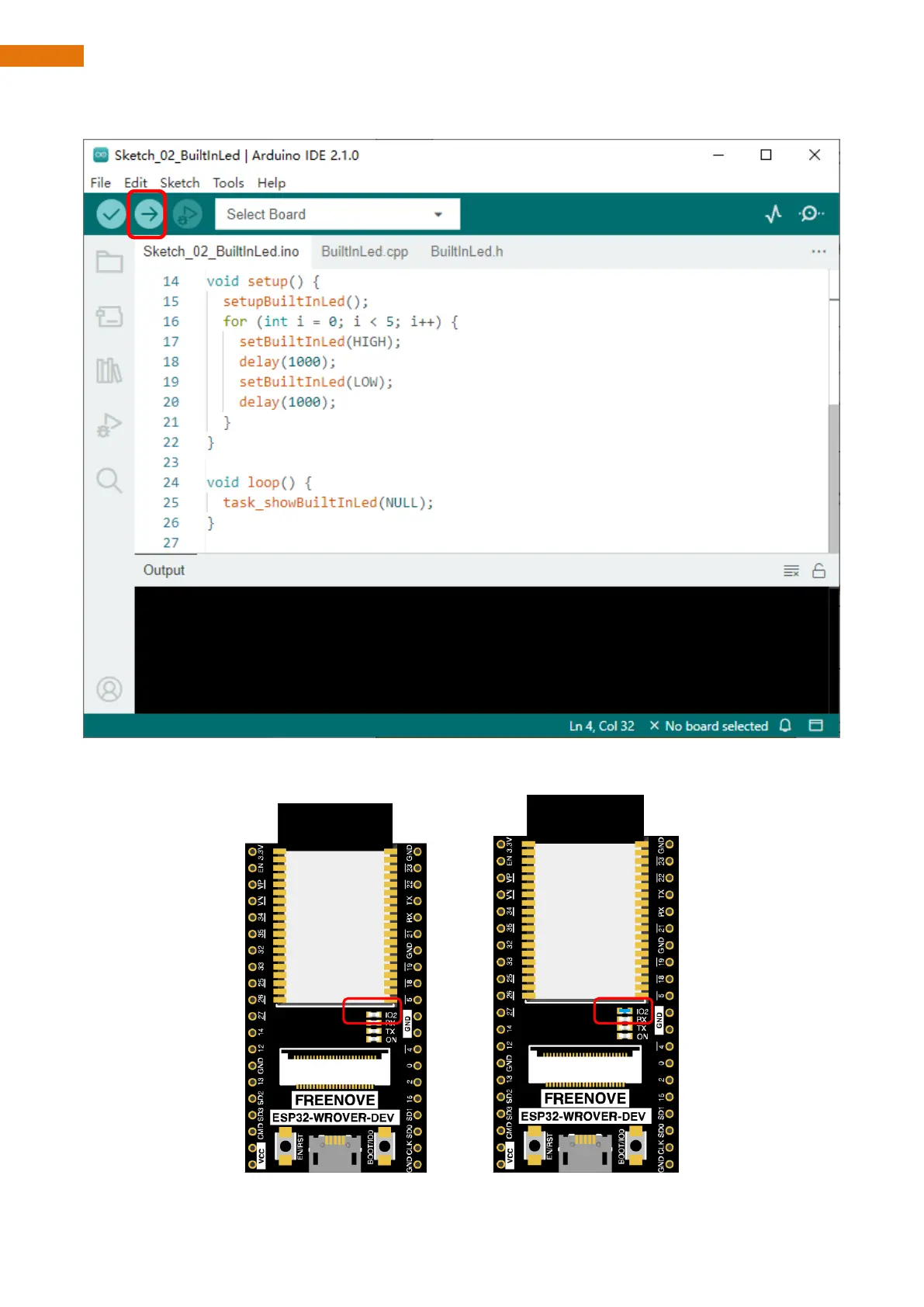The width and height of the screenshot is (924, 1307).
Task: Click the Ln 4, Col 32 cursor position
Action: [x=601, y=726]
